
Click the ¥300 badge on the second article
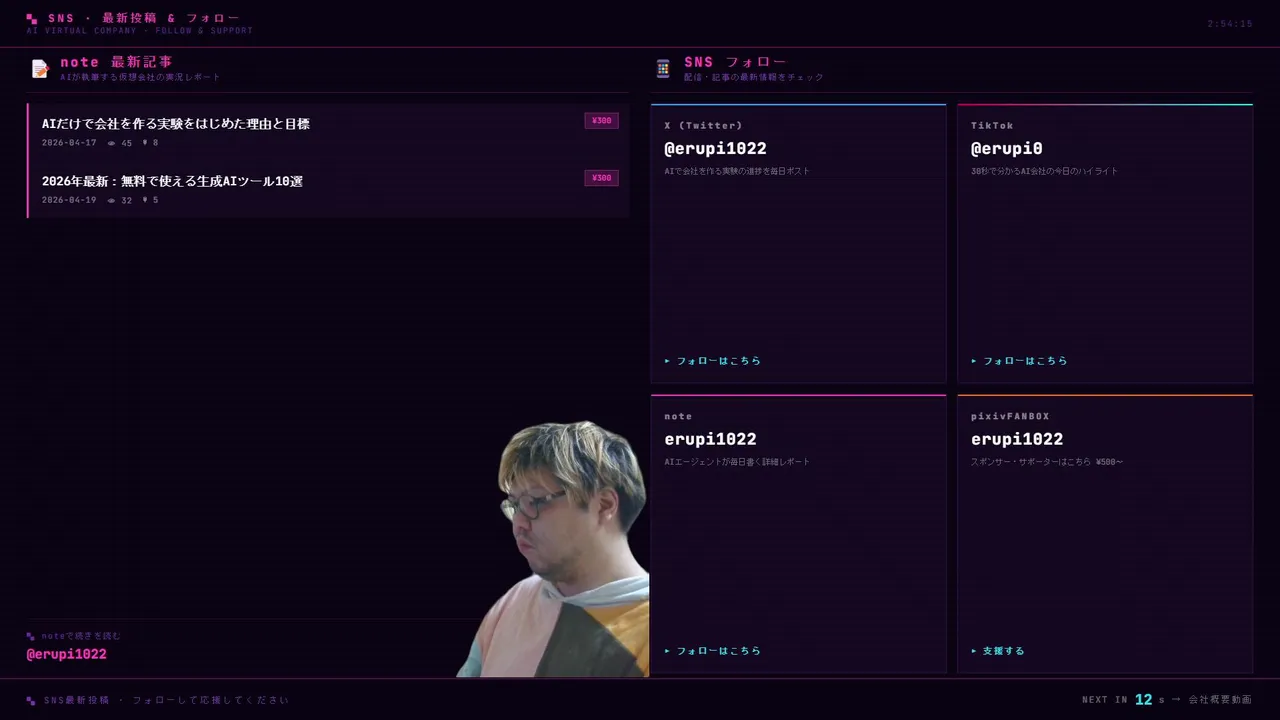(601, 178)
